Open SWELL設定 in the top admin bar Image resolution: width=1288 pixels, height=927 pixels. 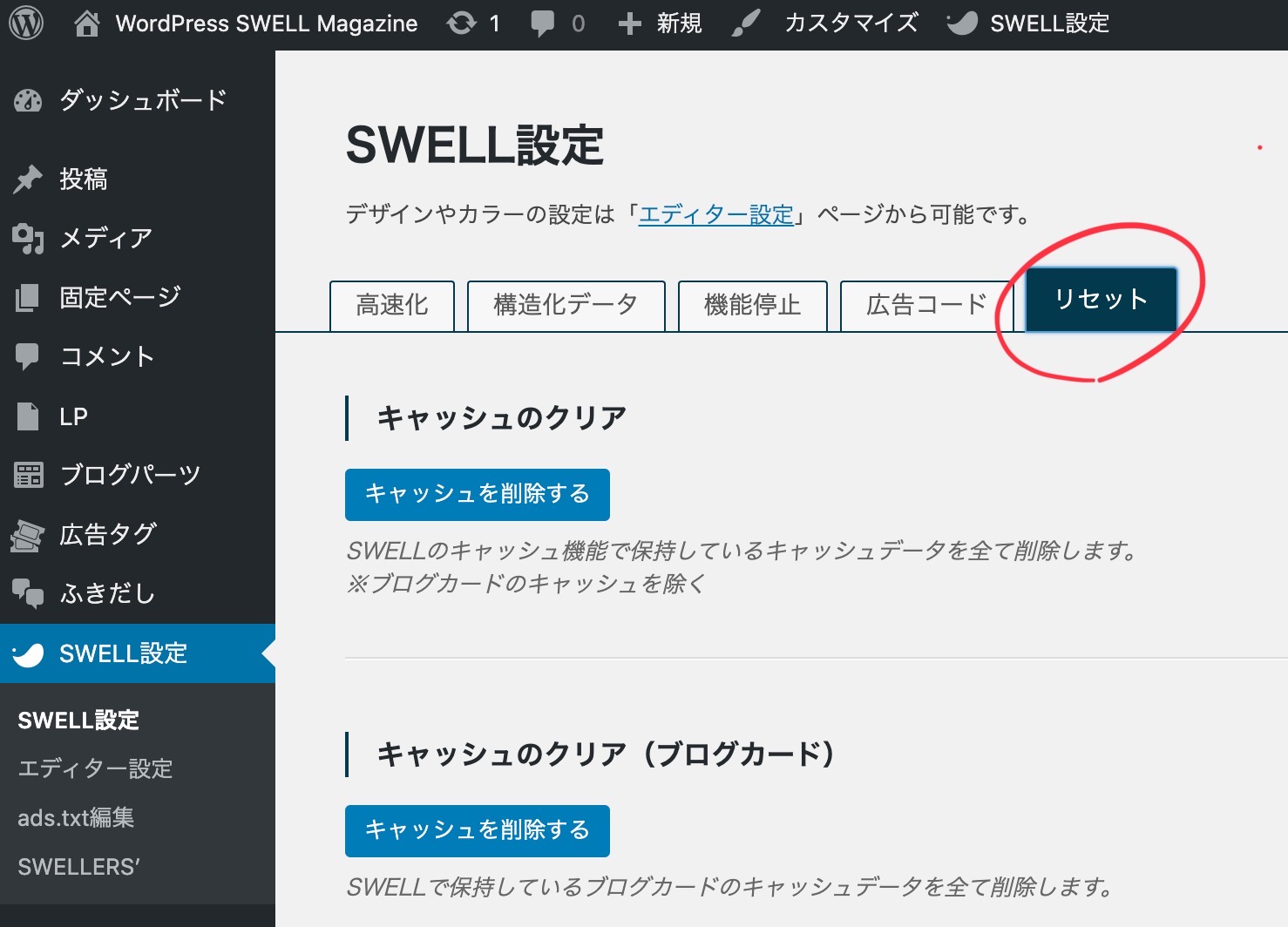click(1049, 24)
